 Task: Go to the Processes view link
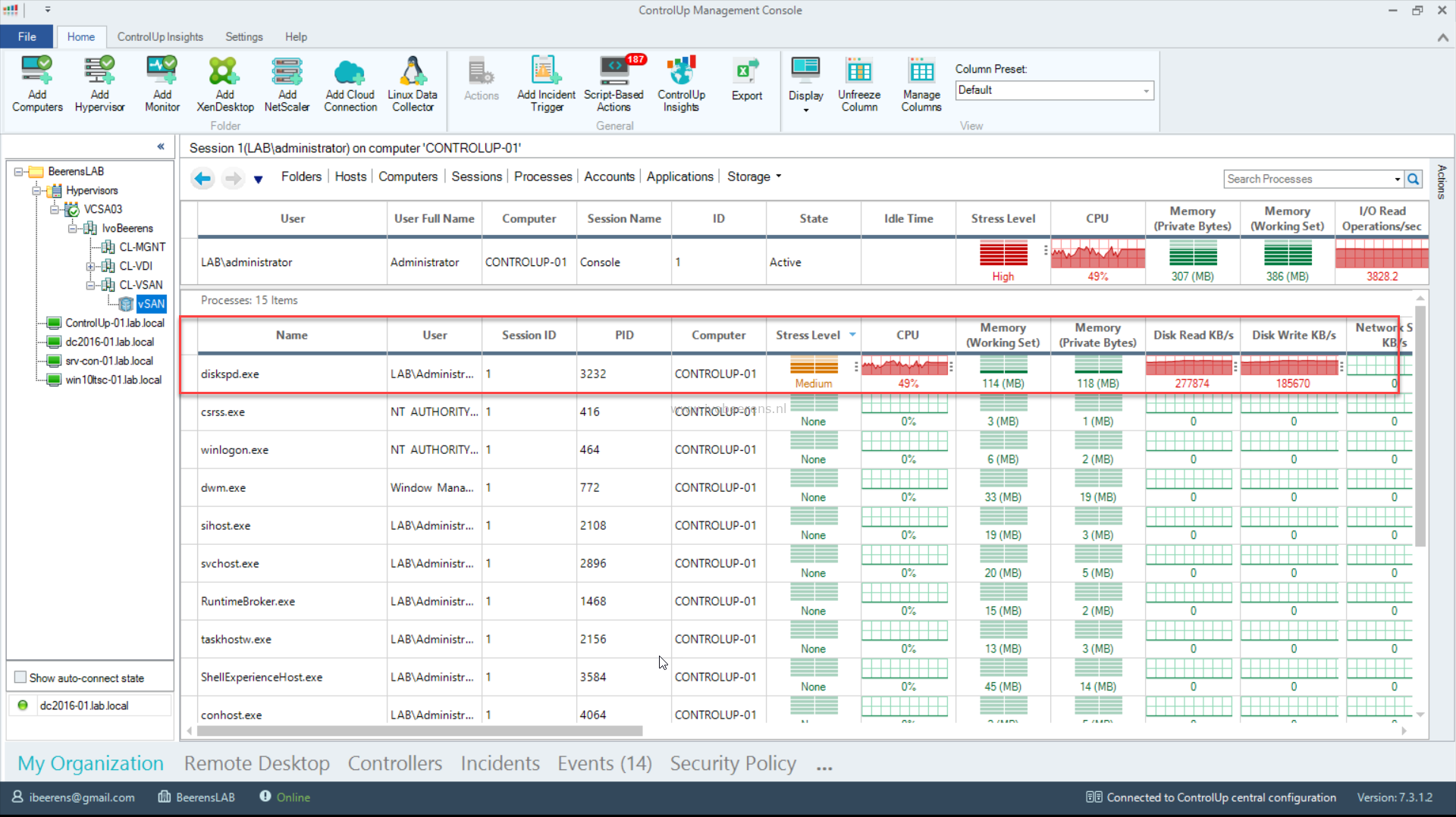tap(543, 177)
